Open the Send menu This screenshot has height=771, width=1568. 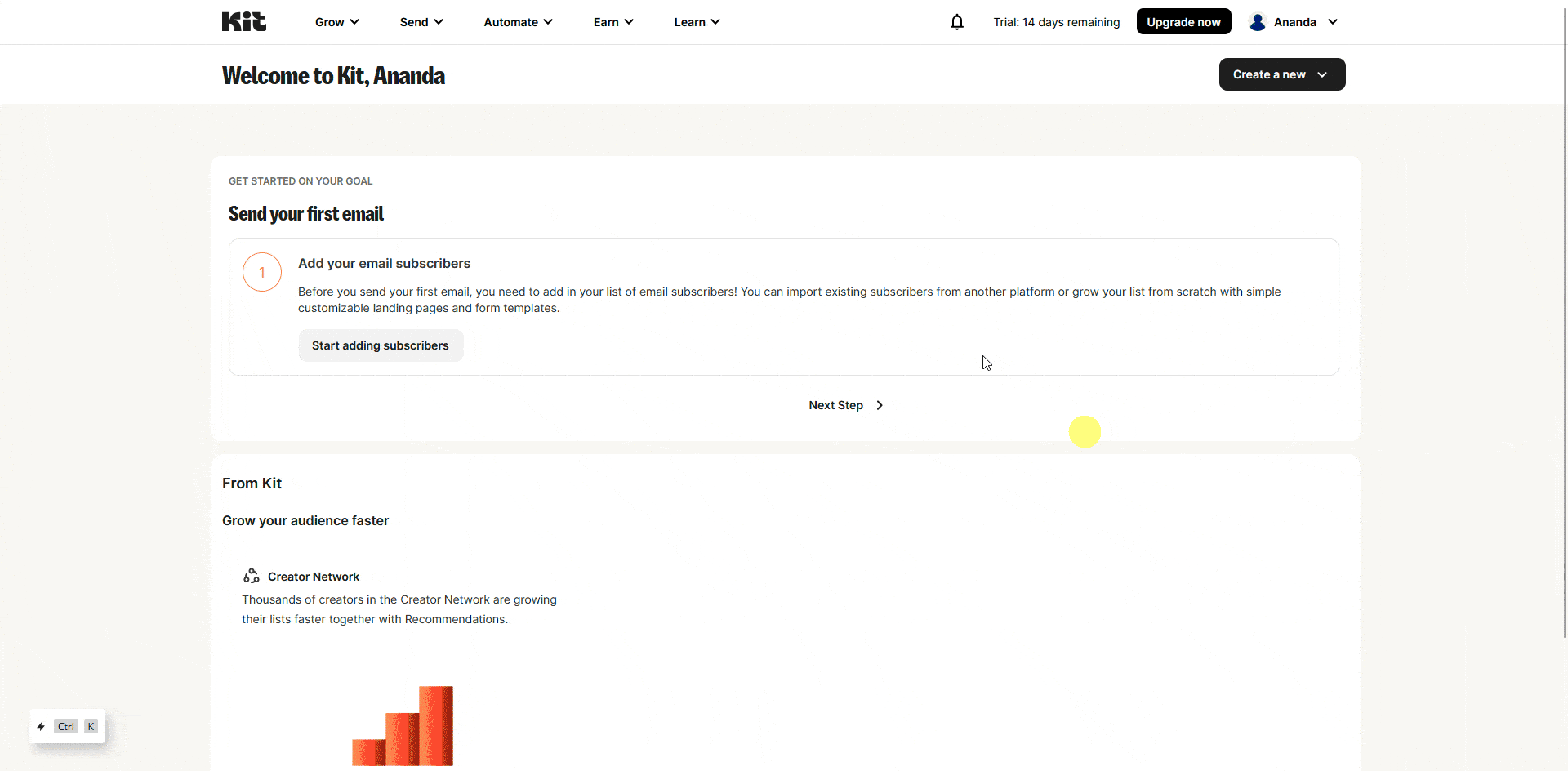pos(420,22)
